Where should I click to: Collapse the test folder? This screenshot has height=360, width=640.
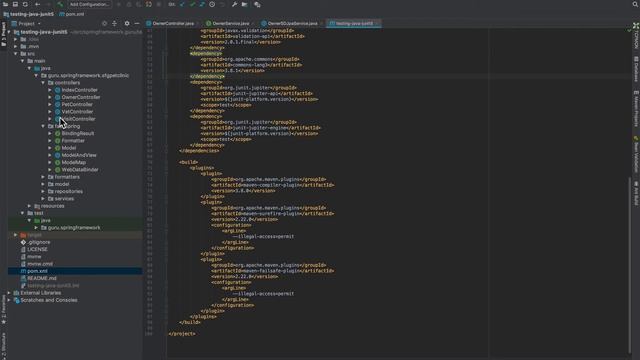tap(22, 213)
